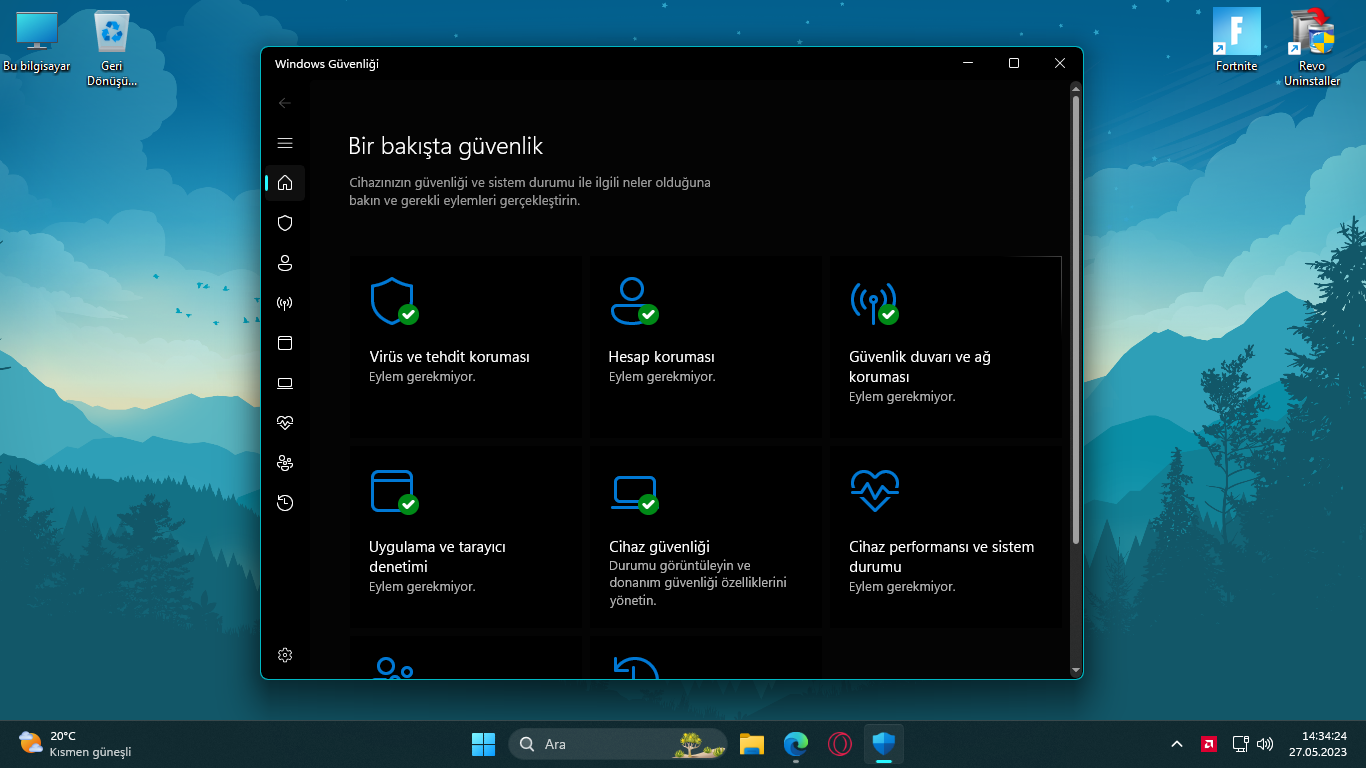Open the Settings gear in sidebar

coord(285,655)
